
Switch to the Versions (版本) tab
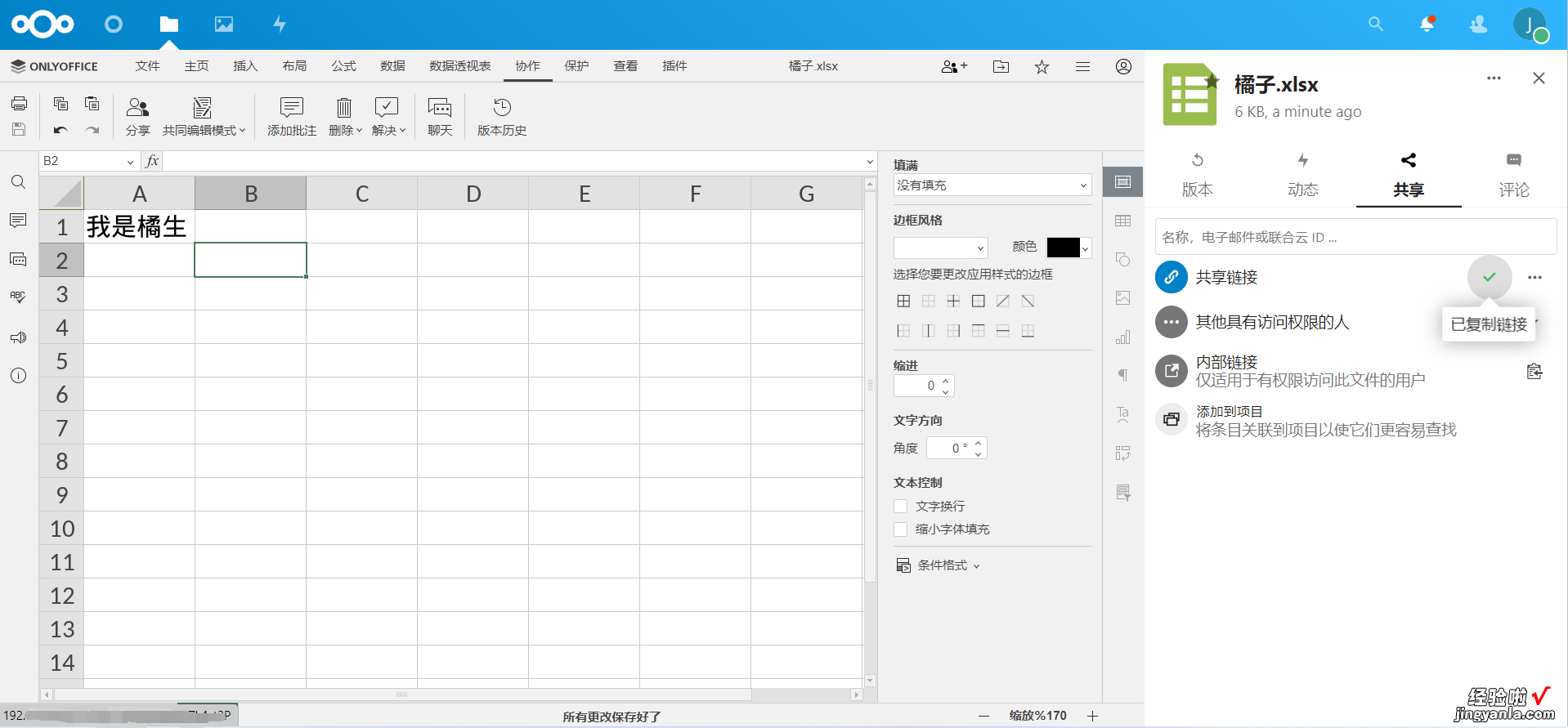[1197, 176]
